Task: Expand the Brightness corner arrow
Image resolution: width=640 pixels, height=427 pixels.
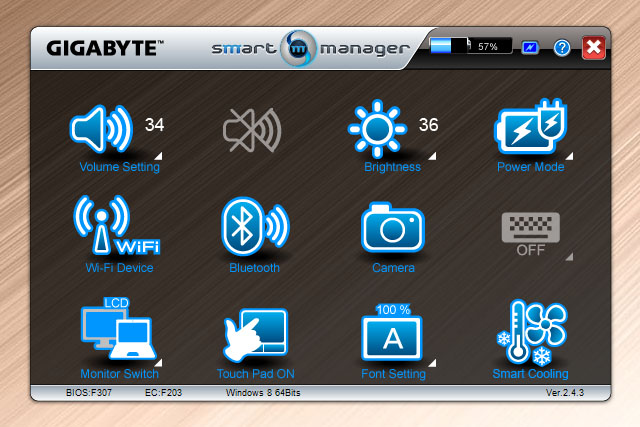Action: pos(432,156)
